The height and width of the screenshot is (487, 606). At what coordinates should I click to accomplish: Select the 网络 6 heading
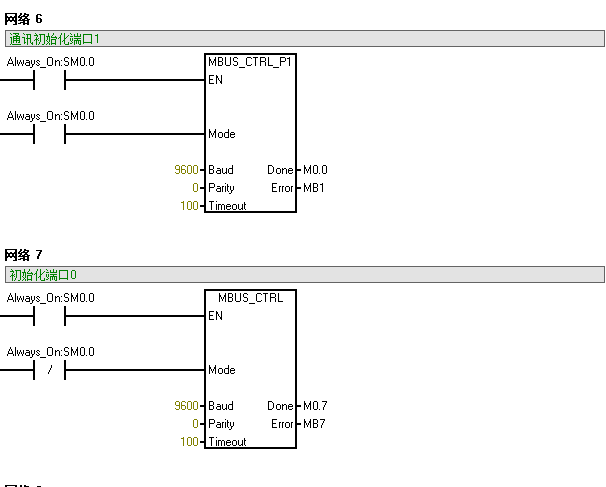[x=23, y=19]
